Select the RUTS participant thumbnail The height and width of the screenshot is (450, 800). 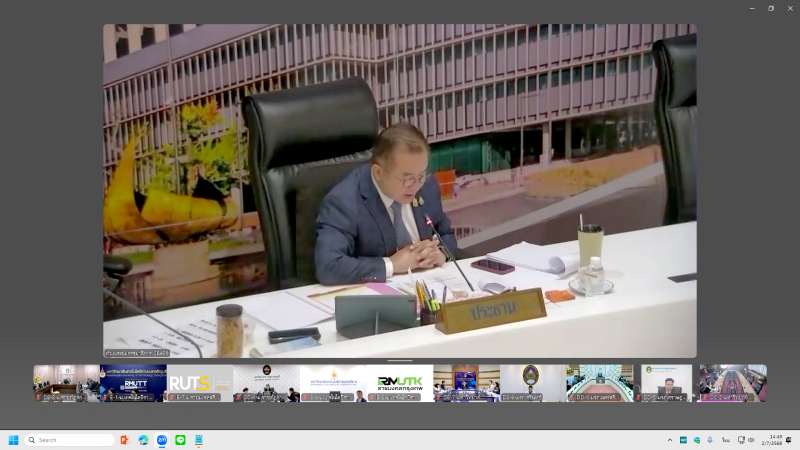(200, 383)
